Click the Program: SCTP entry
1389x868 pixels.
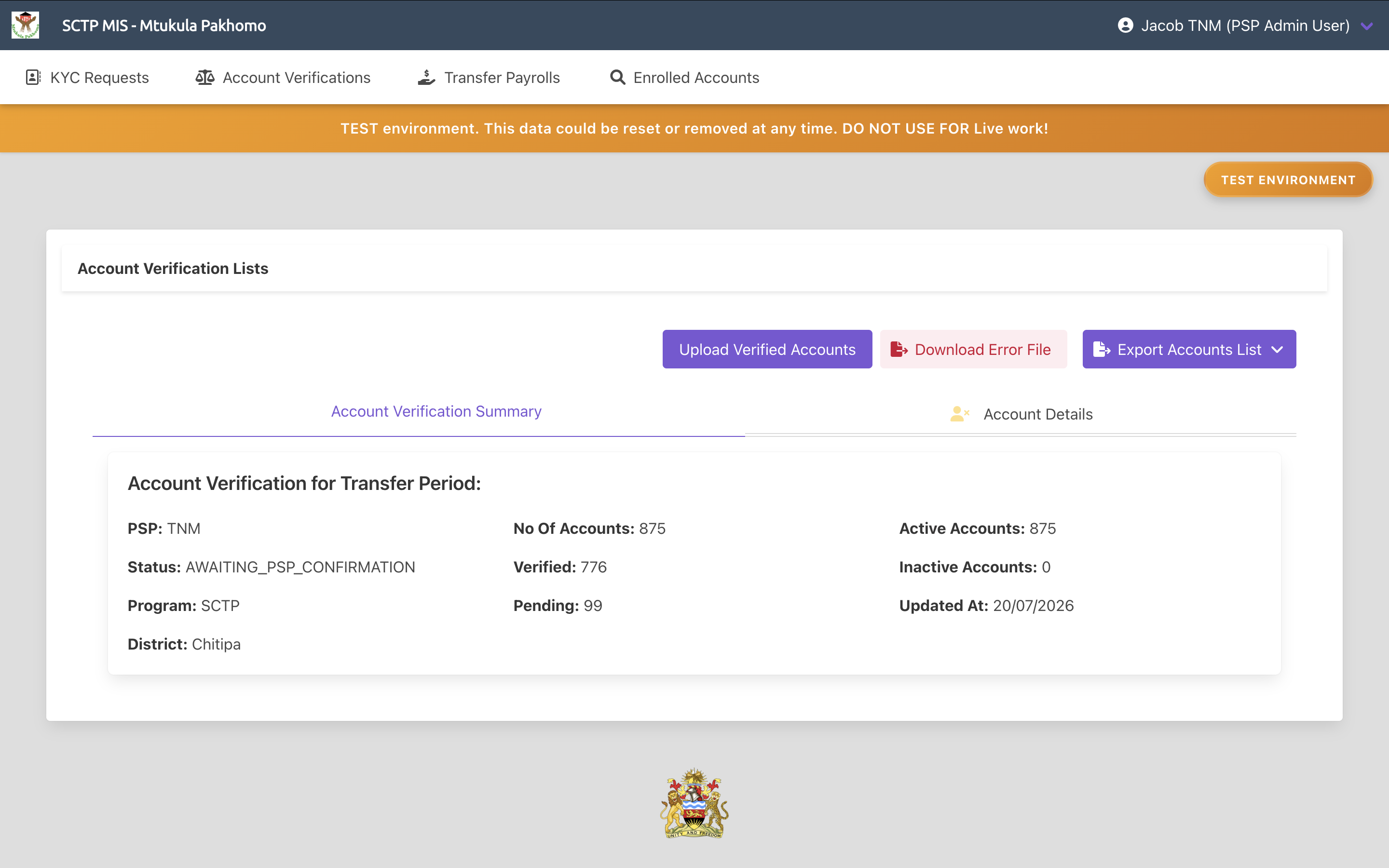point(184,606)
